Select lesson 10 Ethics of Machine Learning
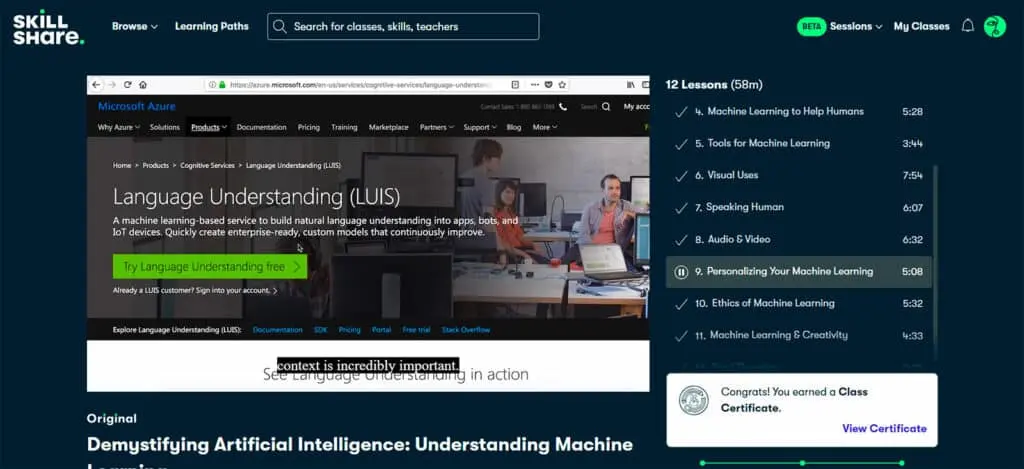1024x469 pixels. click(799, 304)
